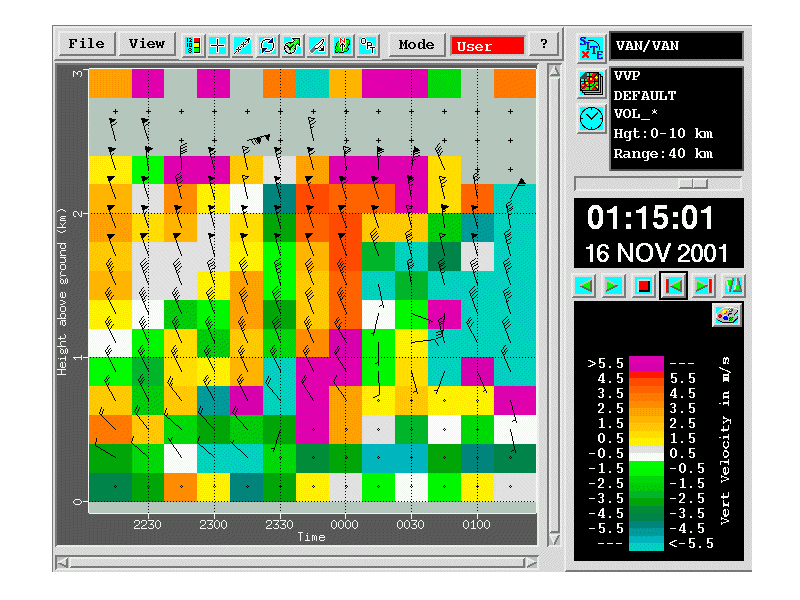Viewport: 800px width, 600px height.
Task: Click the red User mode field
Action: [487, 46]
